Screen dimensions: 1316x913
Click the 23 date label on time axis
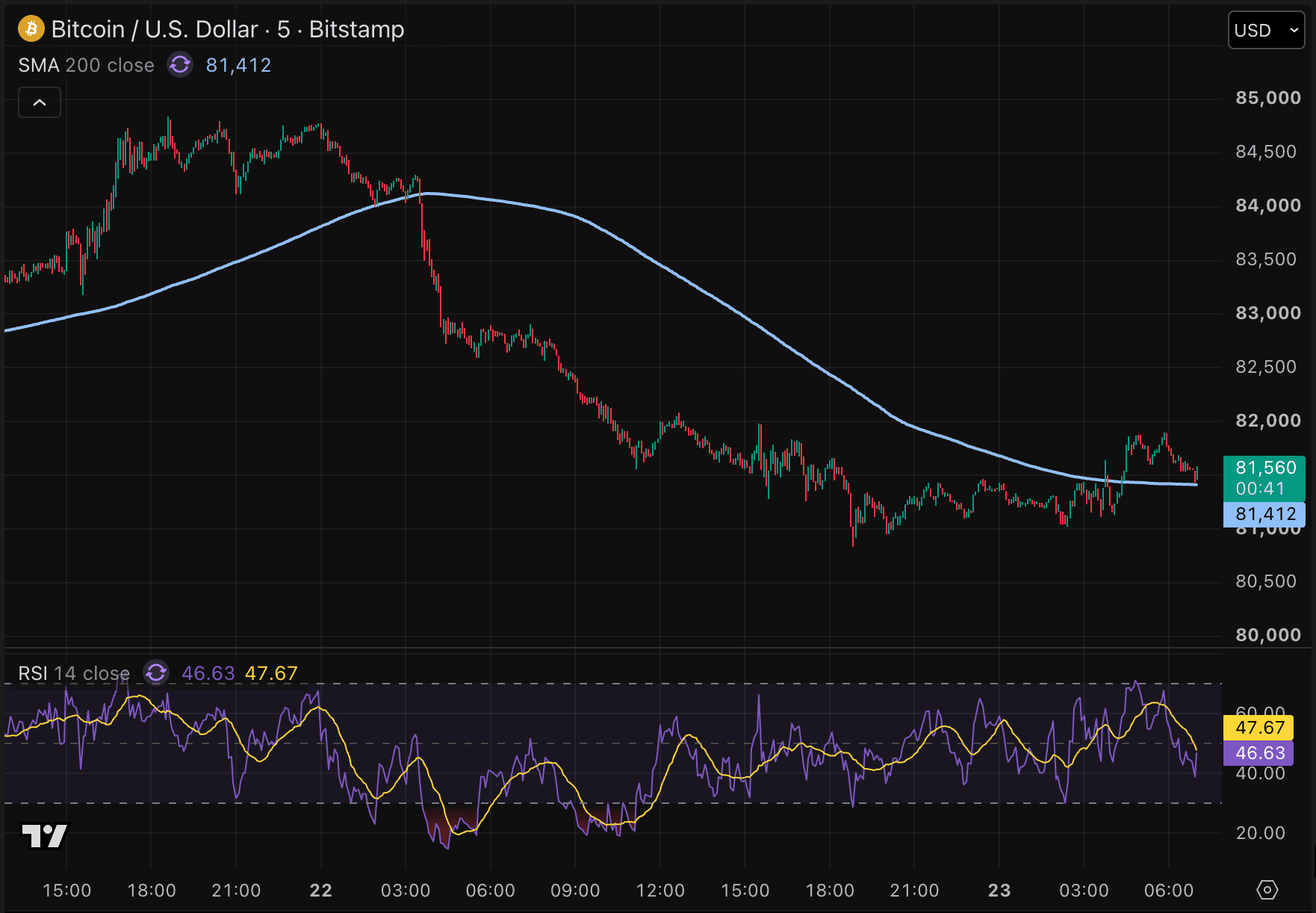point(999,891)
